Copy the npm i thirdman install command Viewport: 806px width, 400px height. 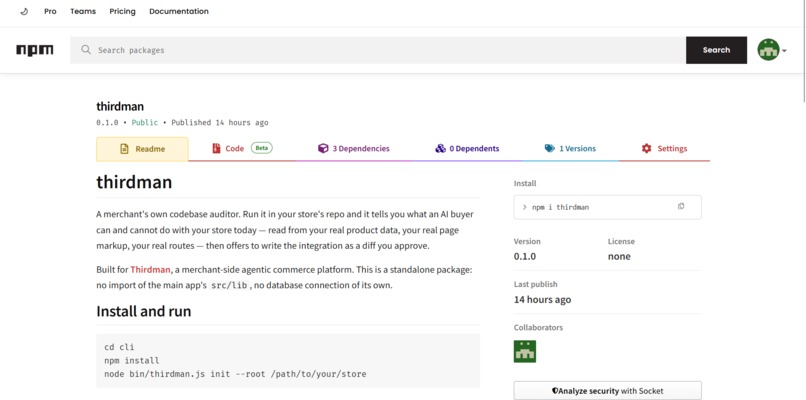pyautogui.click(x=681, y=207)
